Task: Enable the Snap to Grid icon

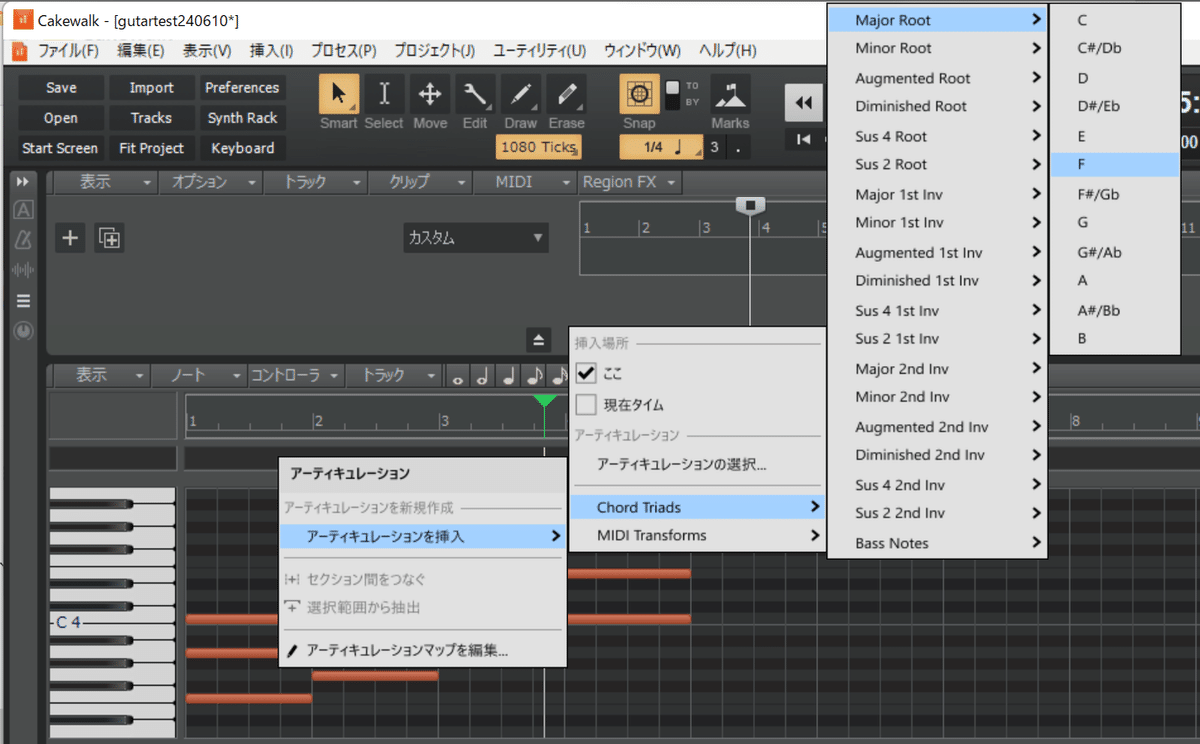Action: (640, 95)
